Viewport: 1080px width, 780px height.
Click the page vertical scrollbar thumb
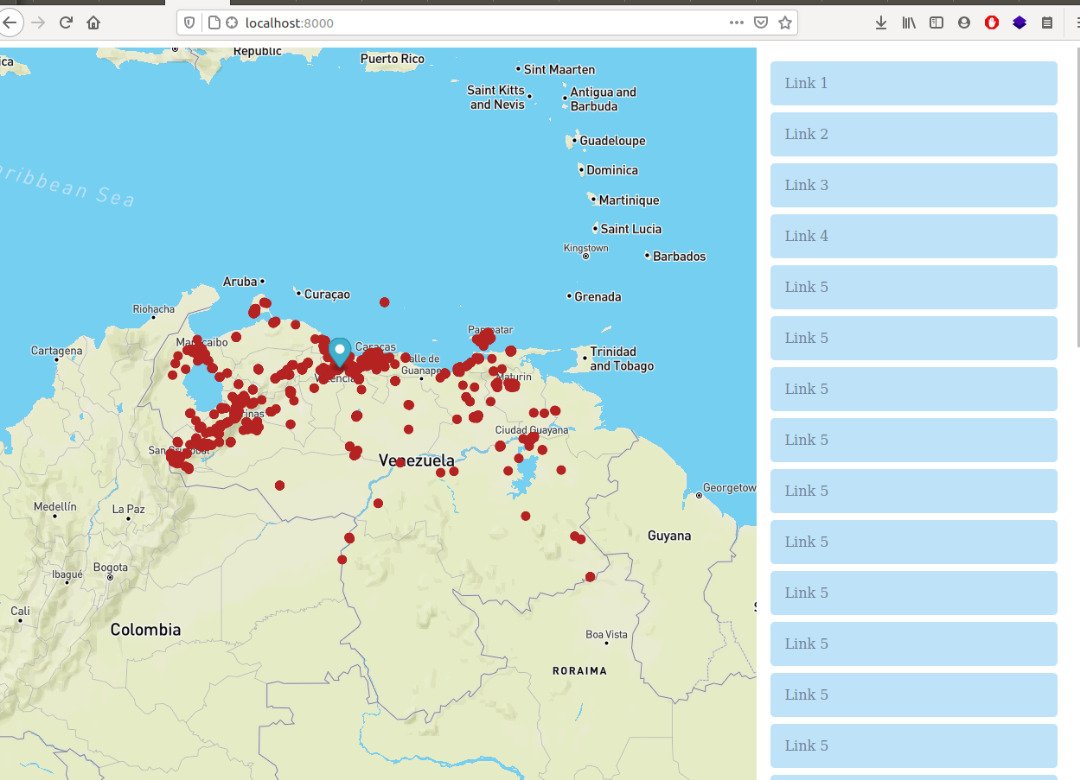(x=1077, y=196)
